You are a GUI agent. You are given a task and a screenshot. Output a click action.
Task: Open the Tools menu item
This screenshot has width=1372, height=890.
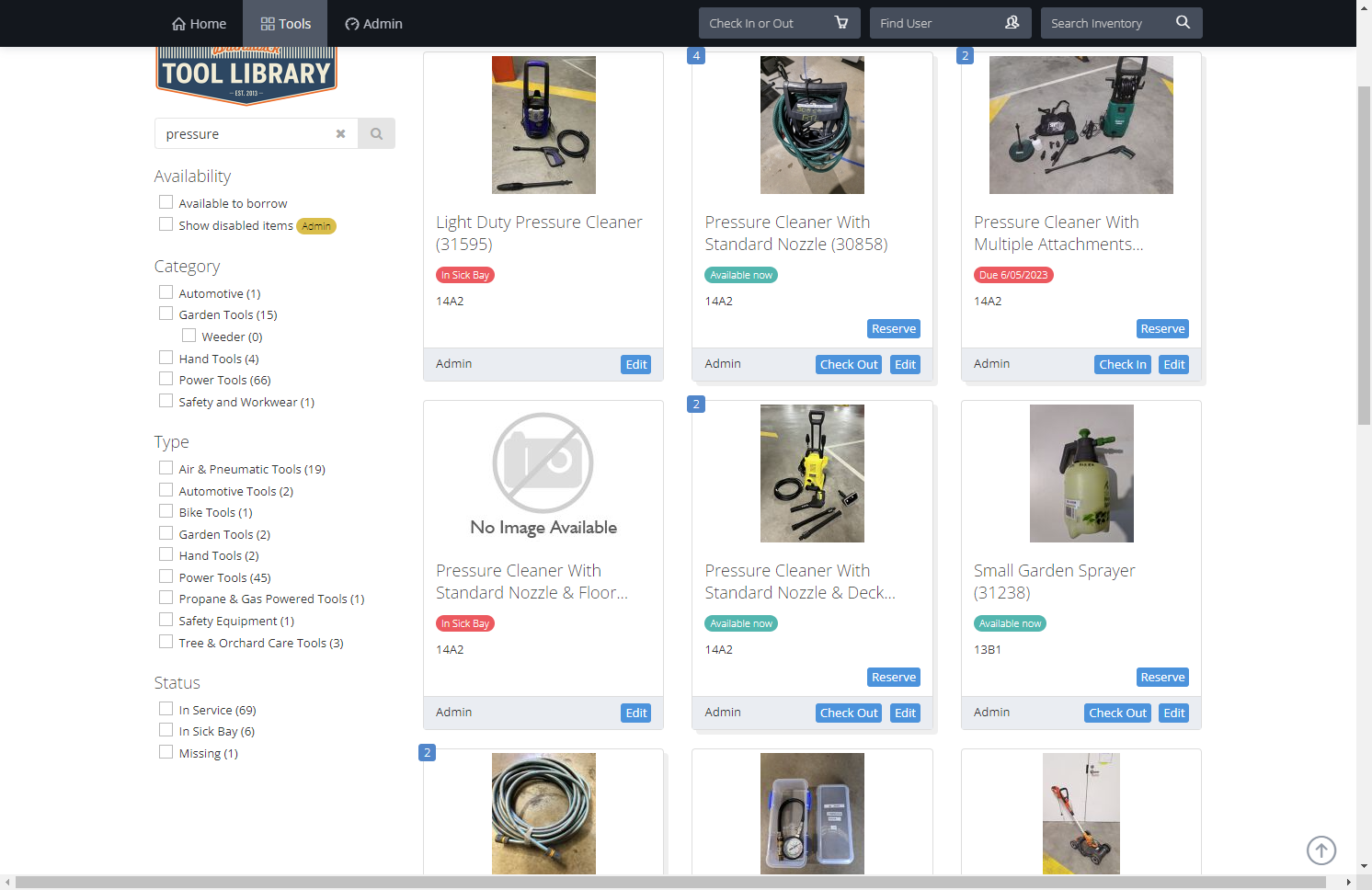pos(285,24)
